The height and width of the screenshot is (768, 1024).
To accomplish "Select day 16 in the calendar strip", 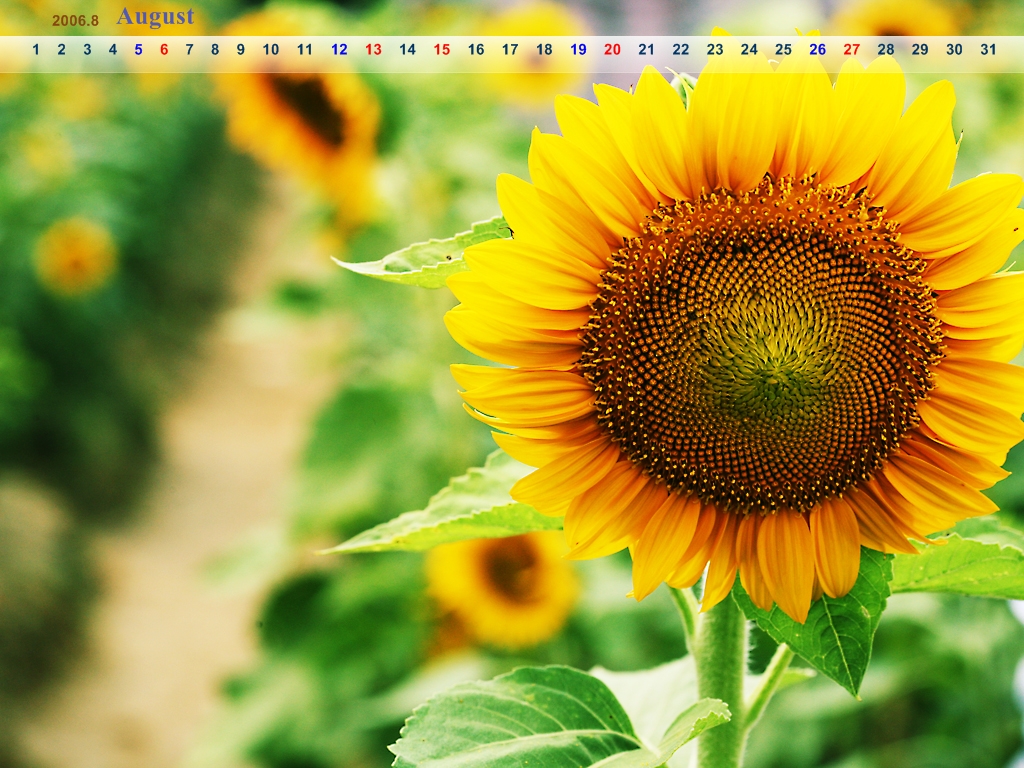I will 476,49.
